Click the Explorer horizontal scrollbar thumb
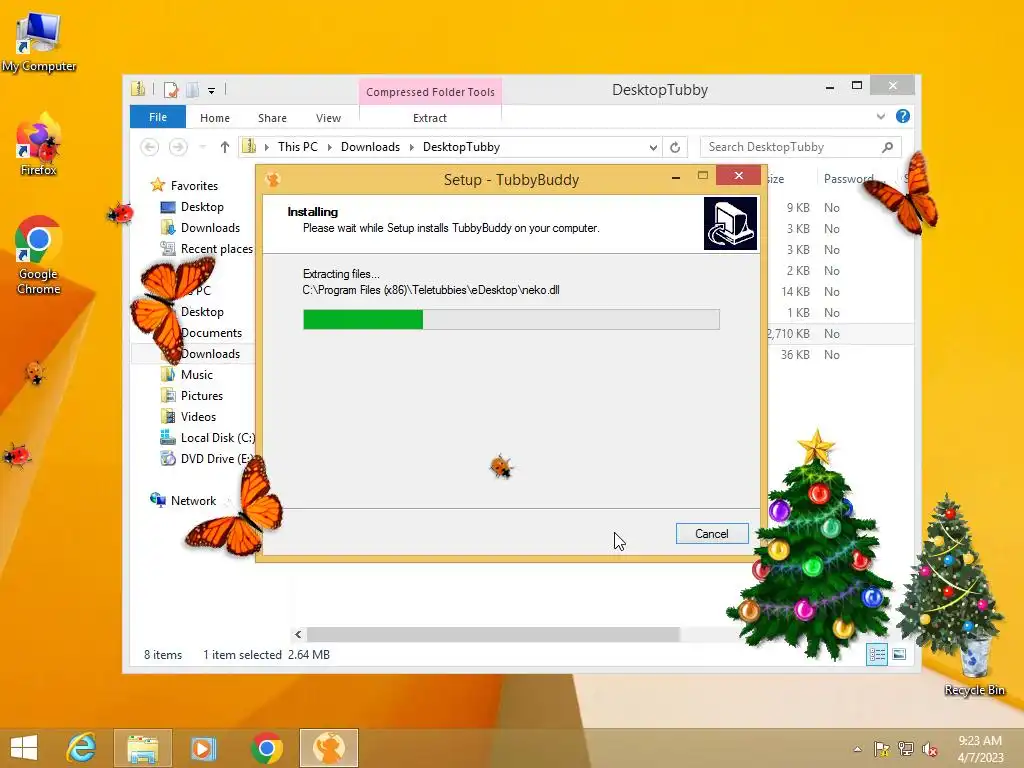 click(x=493, y=634)
